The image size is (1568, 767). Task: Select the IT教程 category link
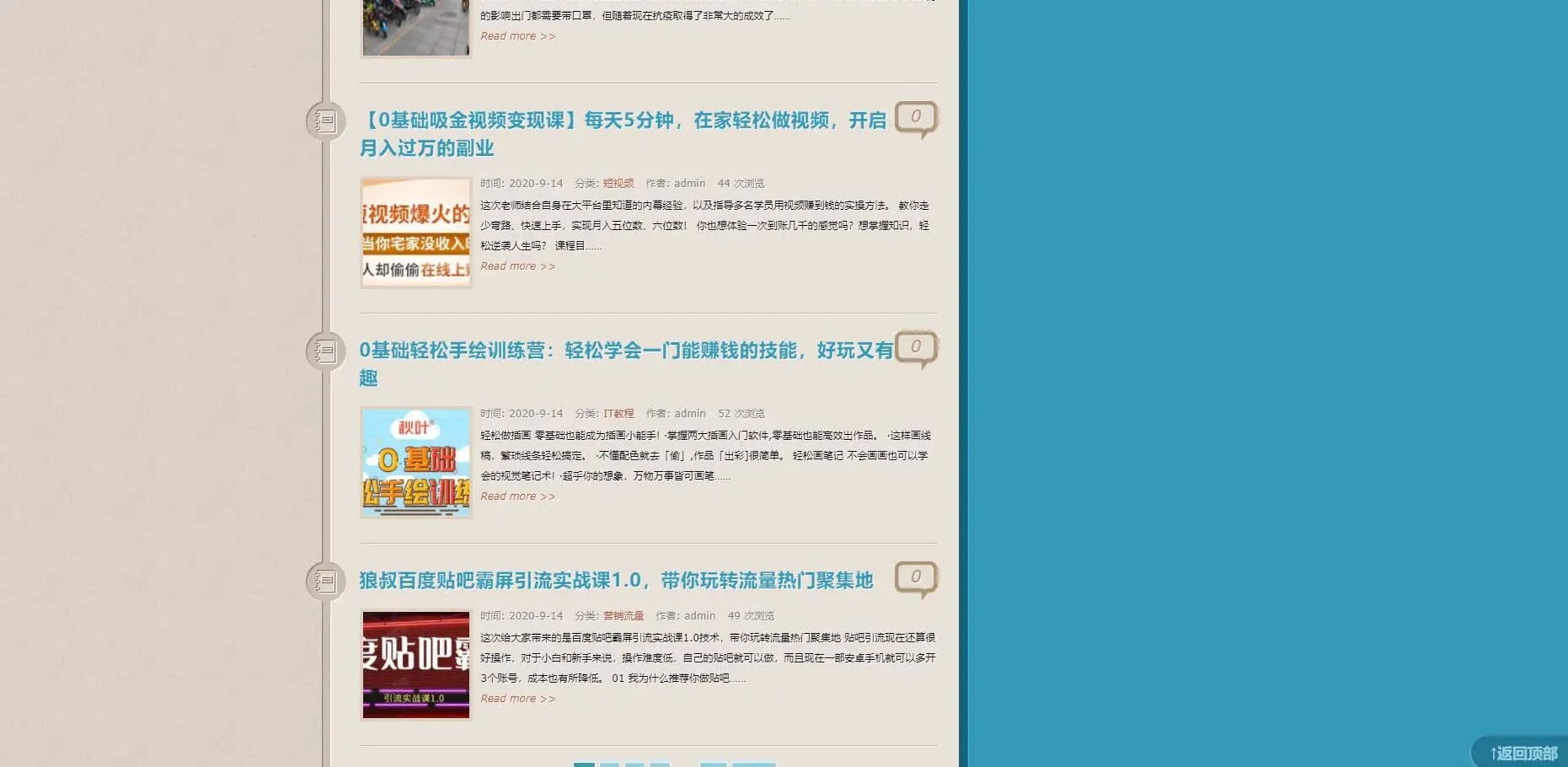[618, 414]
